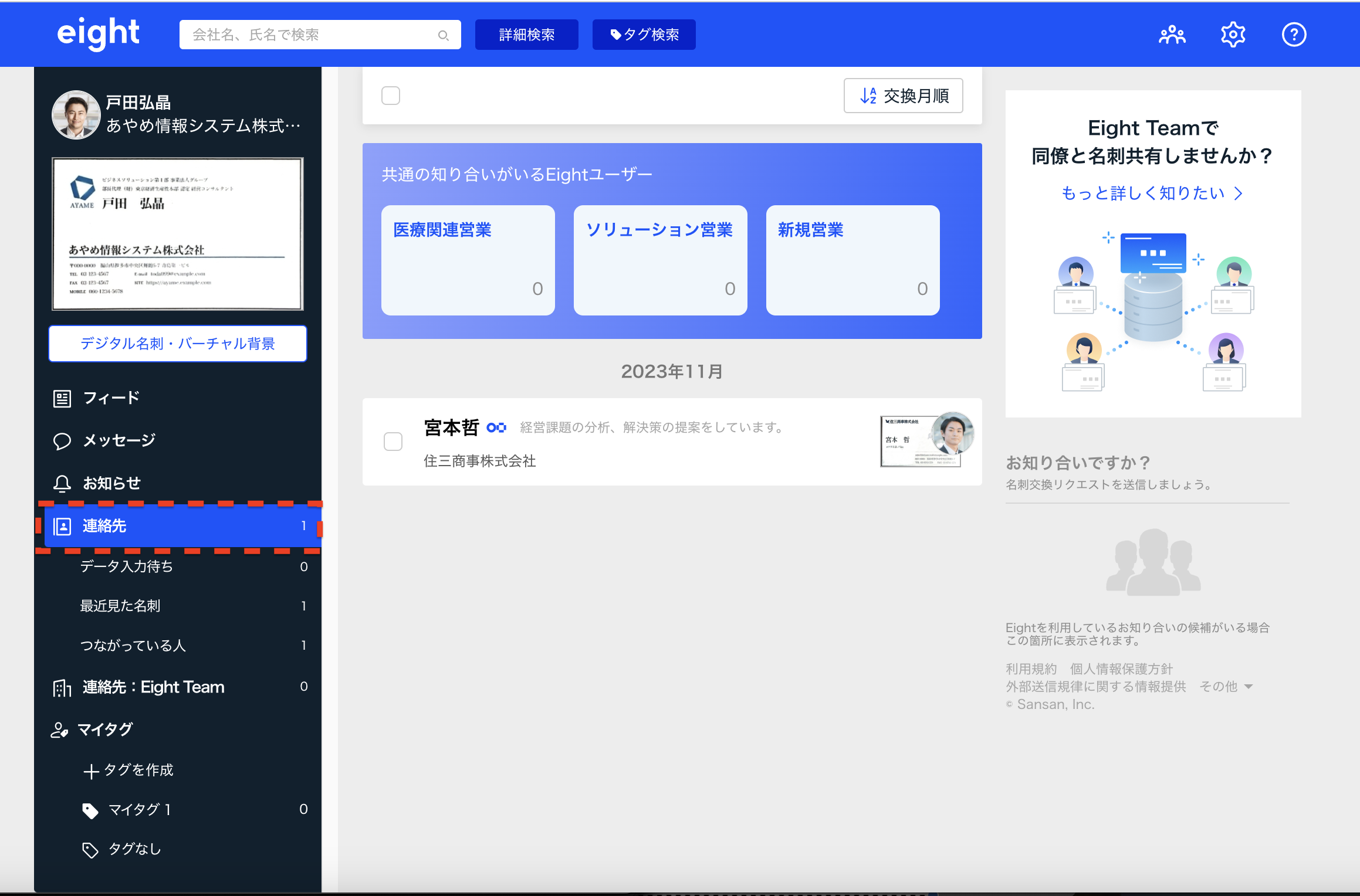Click もっと詳しく知りたい link
1360x896 pixels.
tap(1152, 194)
